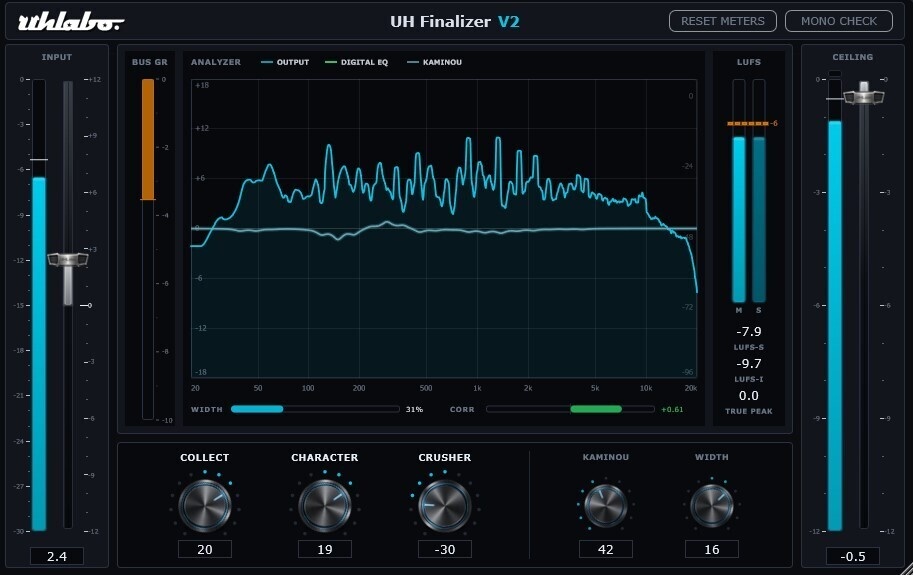913x575 pixels.
Task: Select the CRUSHER value field -30
Action: (444, 549)
